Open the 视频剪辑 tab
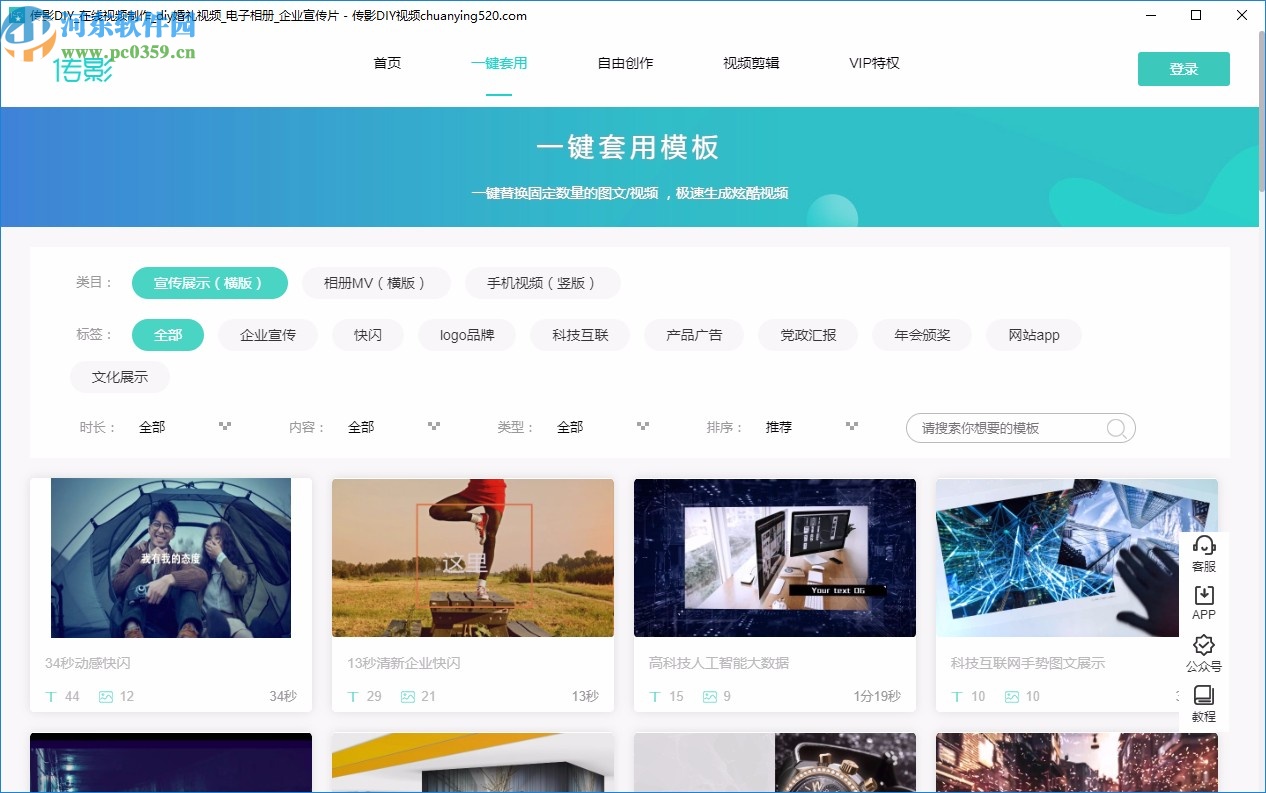 tap(751, 63)
